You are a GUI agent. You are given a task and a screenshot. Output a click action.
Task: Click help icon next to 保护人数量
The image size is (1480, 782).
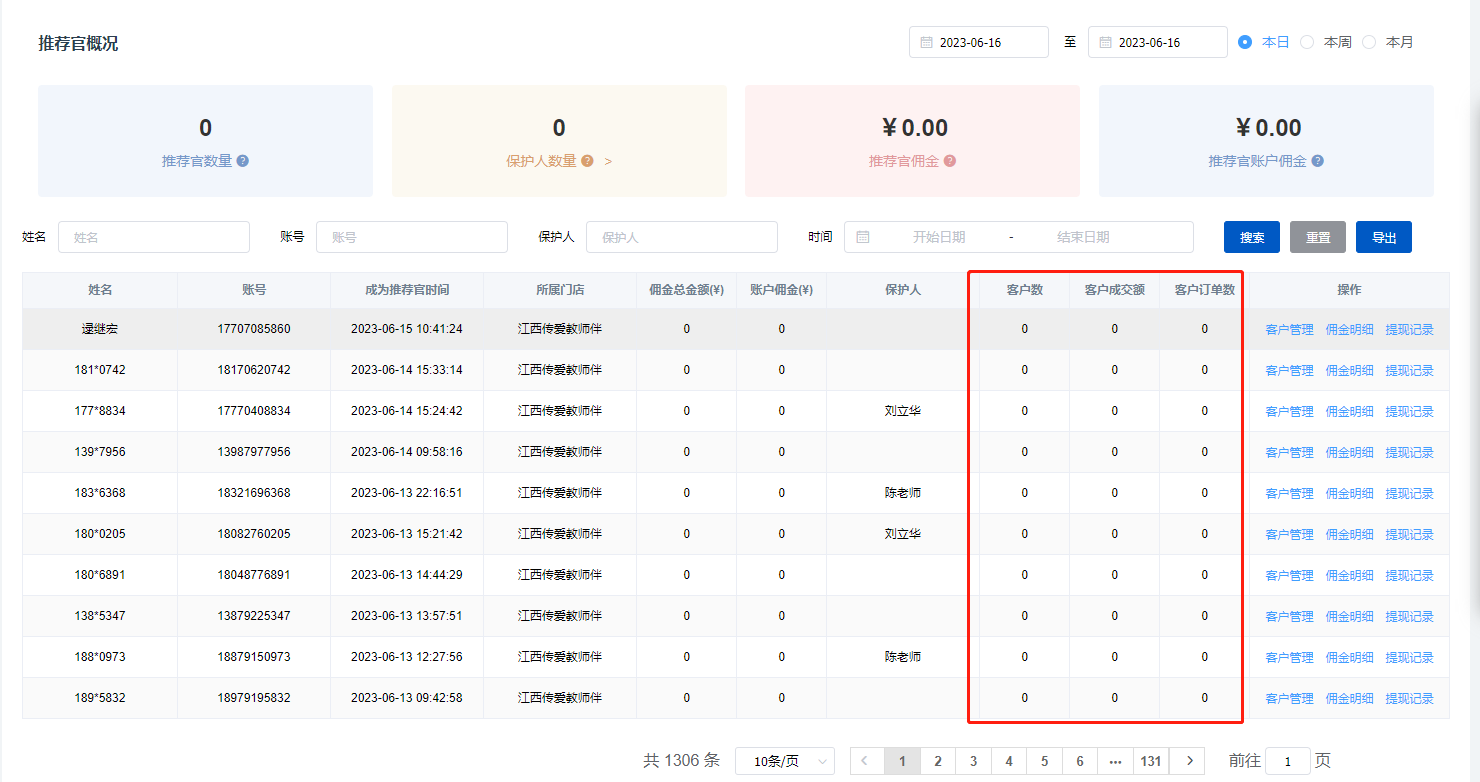coord(587,161)
